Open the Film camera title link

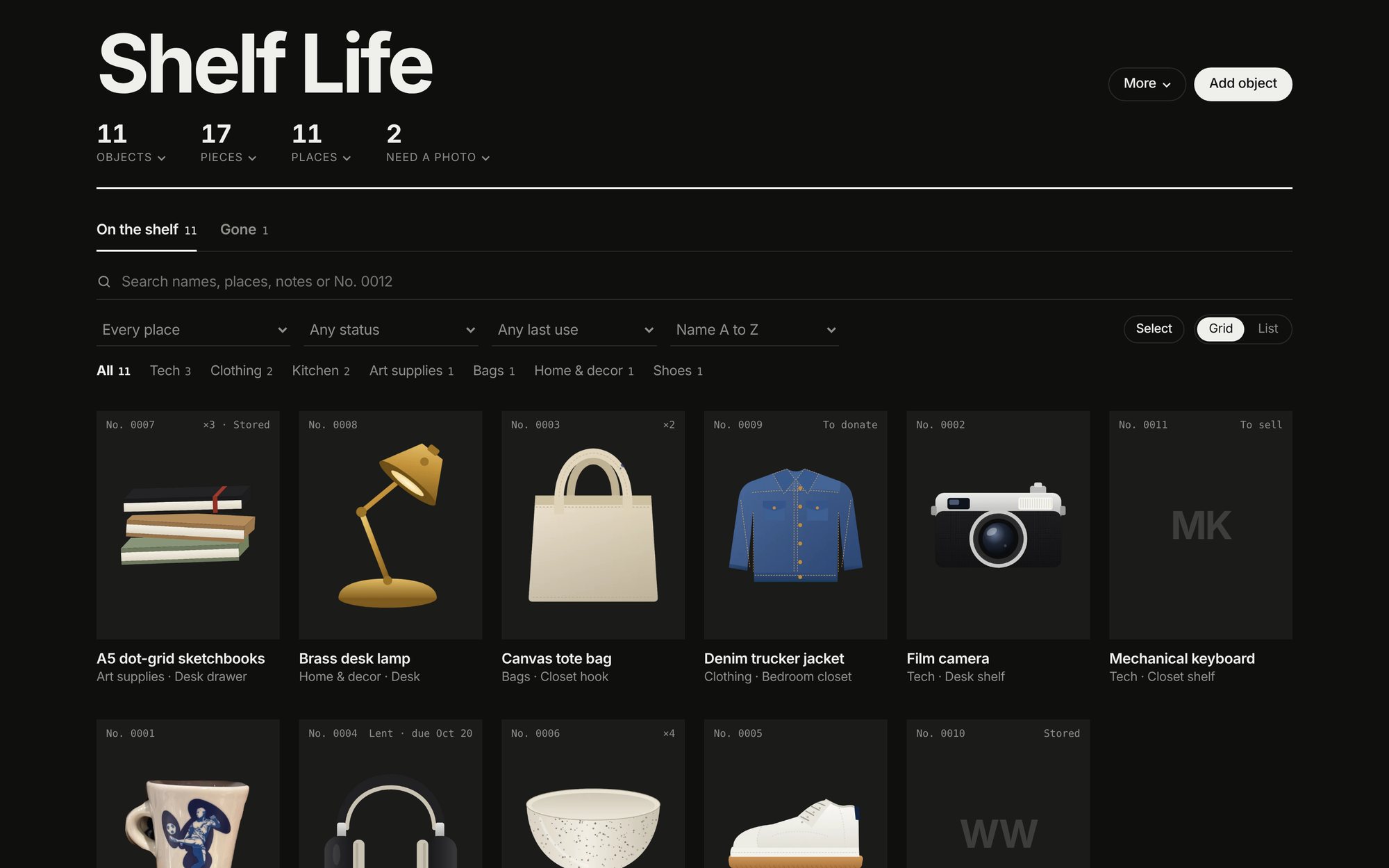pyautogui.click(x=947, y=658)
